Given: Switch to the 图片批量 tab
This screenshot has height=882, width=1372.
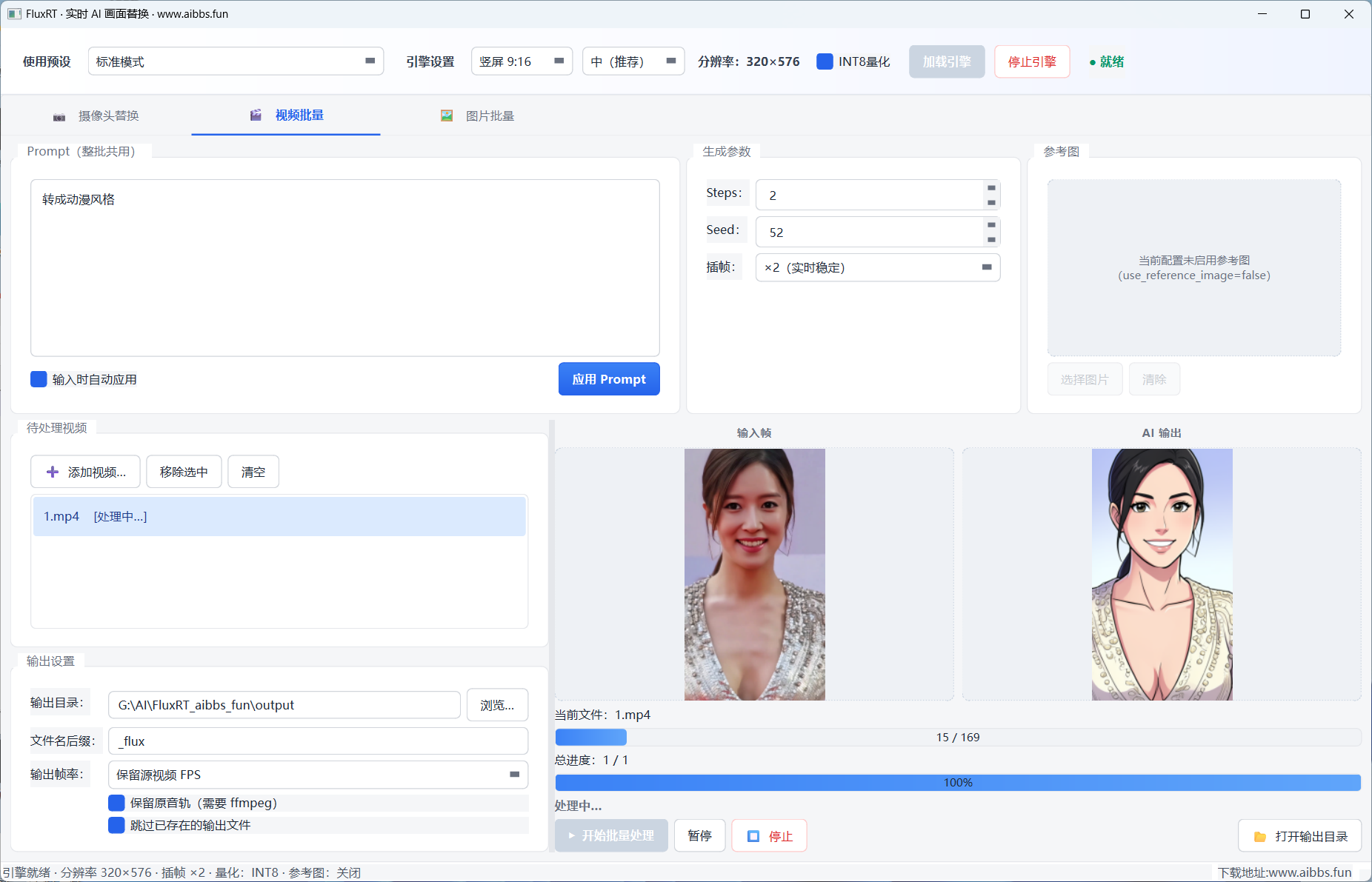Looking at the screenshot, I should pyautogui.click(x=477, y=116).
